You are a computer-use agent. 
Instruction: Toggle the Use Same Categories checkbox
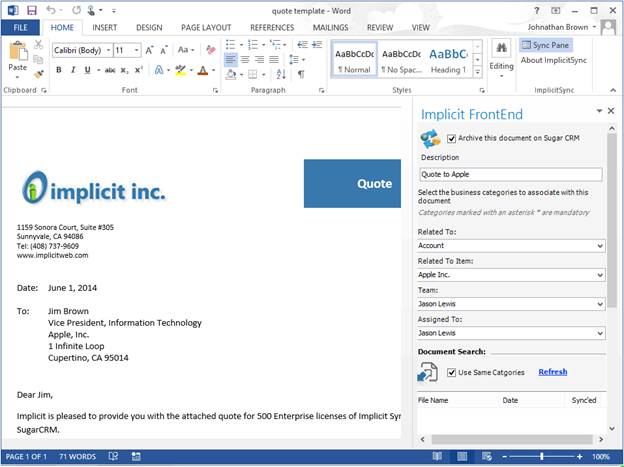click(x=452, y=372)
